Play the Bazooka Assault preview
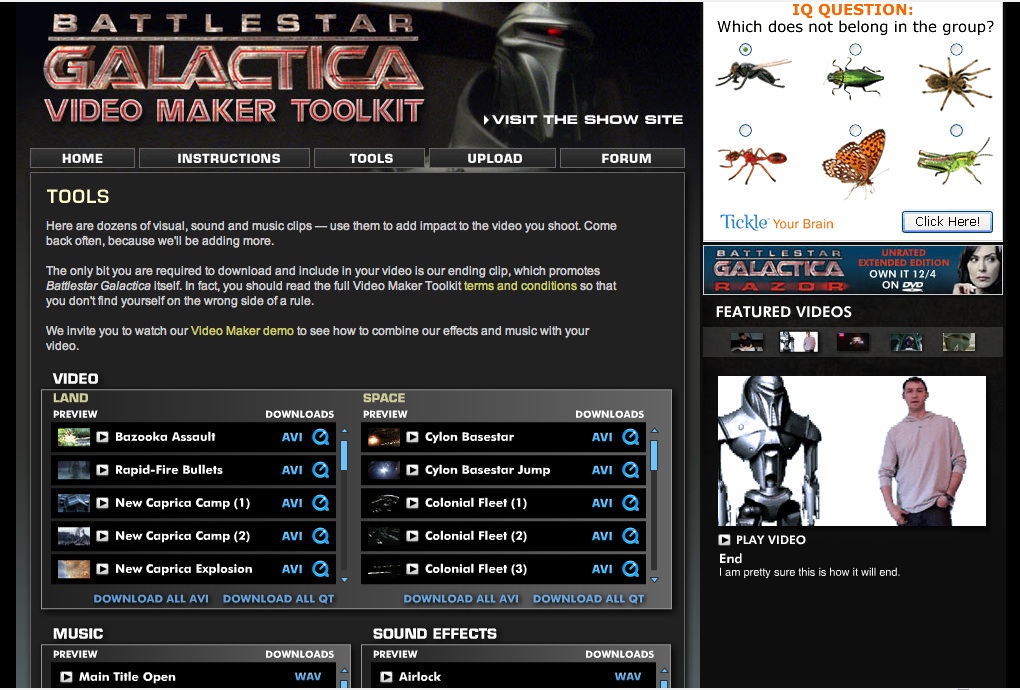This screenshot has width=1020, height=690. tap(102, 437)
